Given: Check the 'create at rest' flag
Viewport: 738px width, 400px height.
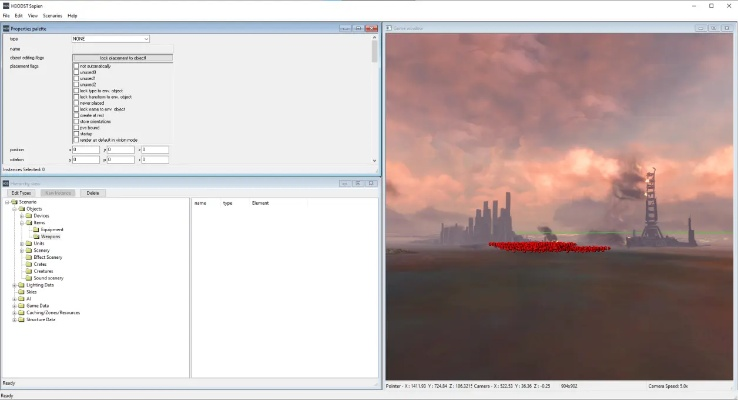Looking at the screenshot, I should [x=76, y=114].
